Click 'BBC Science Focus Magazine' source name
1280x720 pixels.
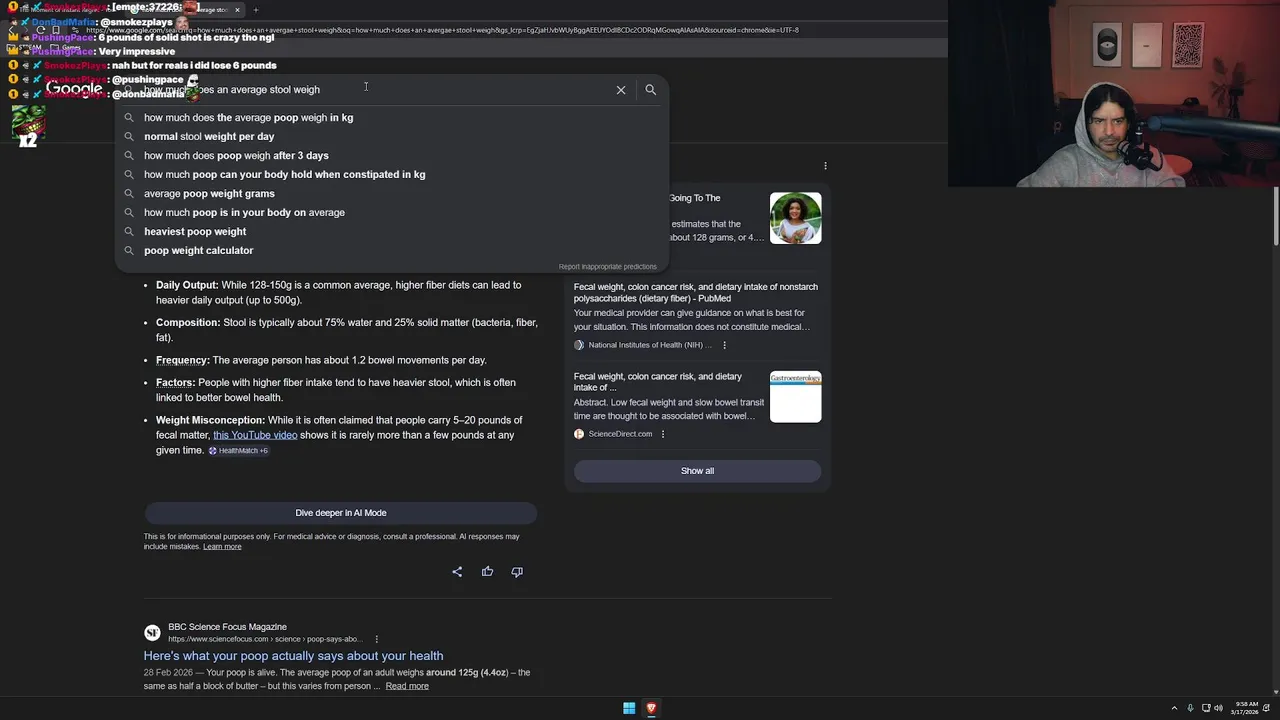click(227, 627)
